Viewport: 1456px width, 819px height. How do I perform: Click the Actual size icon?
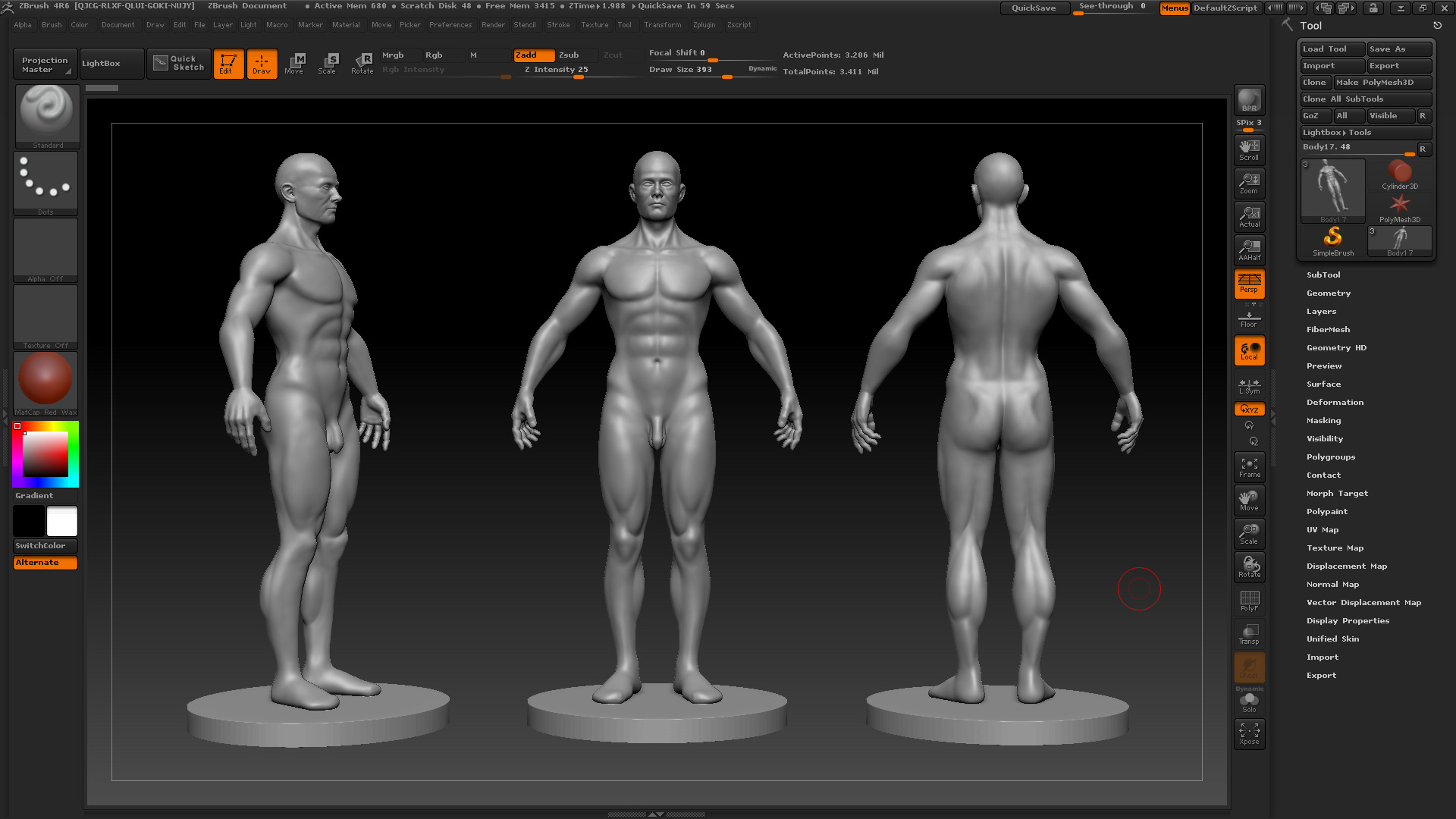[x=1249, y=216]
